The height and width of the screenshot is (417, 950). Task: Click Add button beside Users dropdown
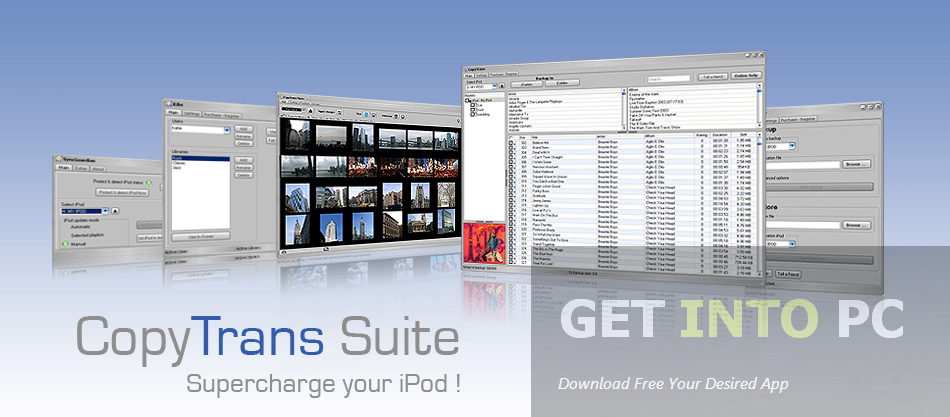pyautogui.click(x=244, y=128)
